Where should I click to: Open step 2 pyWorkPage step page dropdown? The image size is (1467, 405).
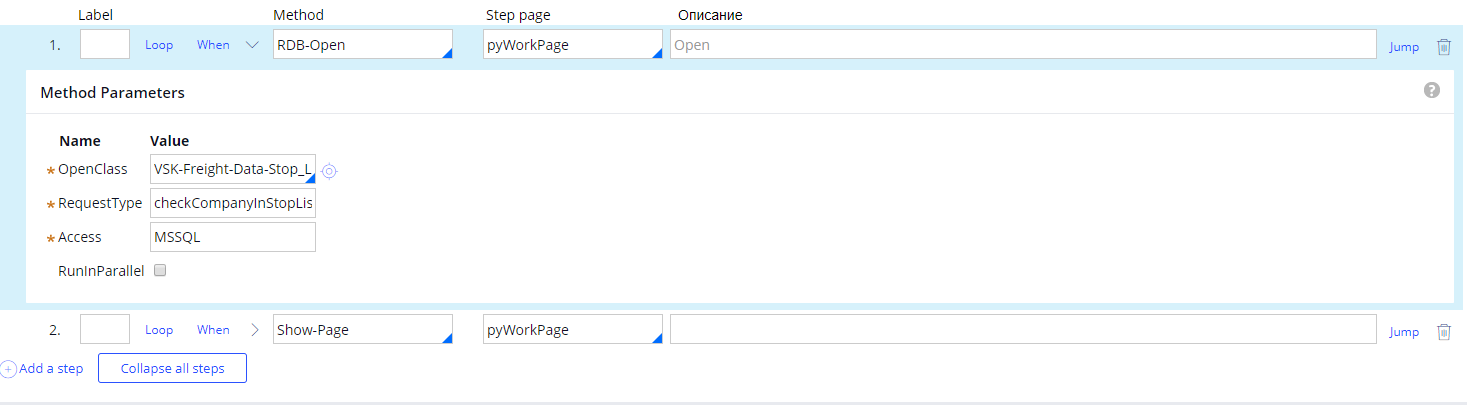tap(657, 339)
